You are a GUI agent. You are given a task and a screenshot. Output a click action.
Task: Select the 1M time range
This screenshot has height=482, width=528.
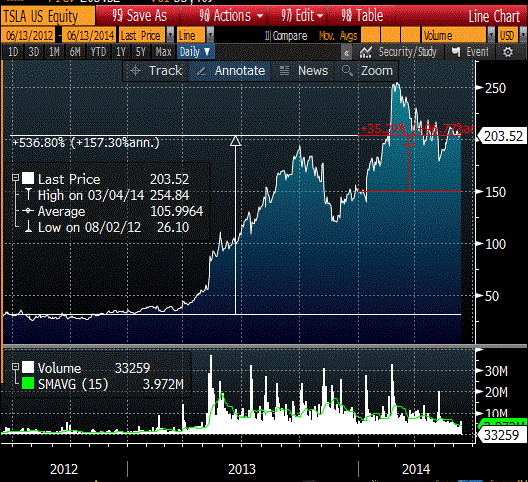[54, 52]
